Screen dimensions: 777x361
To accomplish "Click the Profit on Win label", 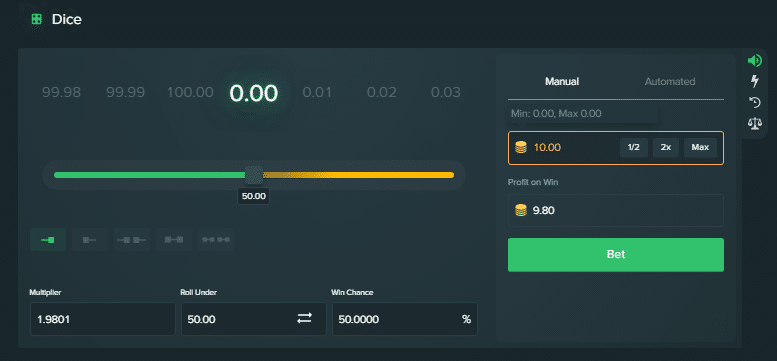I will pos(533,182).
